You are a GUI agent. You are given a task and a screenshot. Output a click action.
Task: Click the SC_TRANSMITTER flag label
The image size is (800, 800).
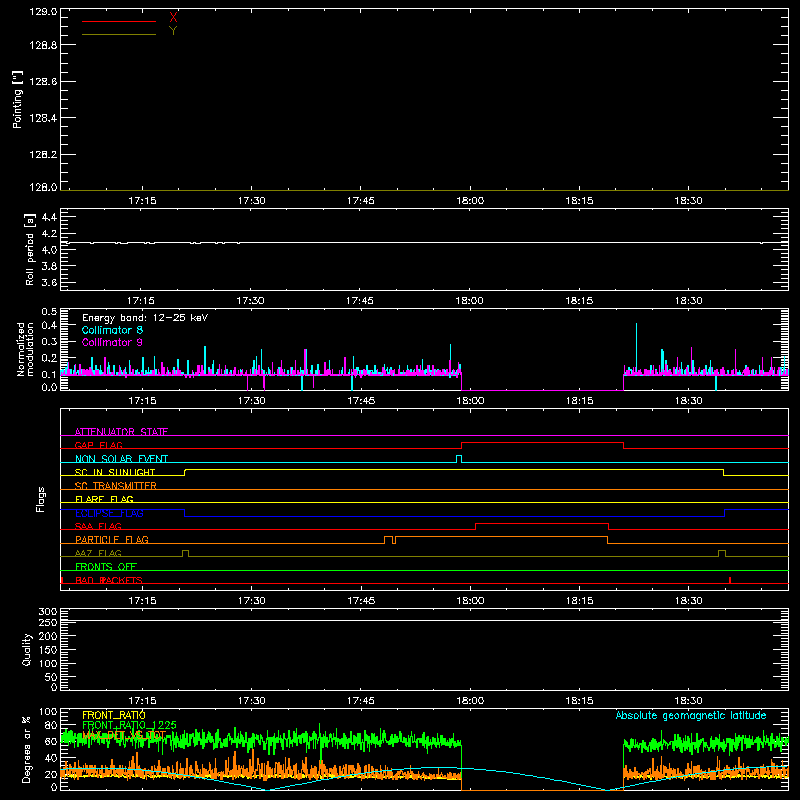(115, 486)
